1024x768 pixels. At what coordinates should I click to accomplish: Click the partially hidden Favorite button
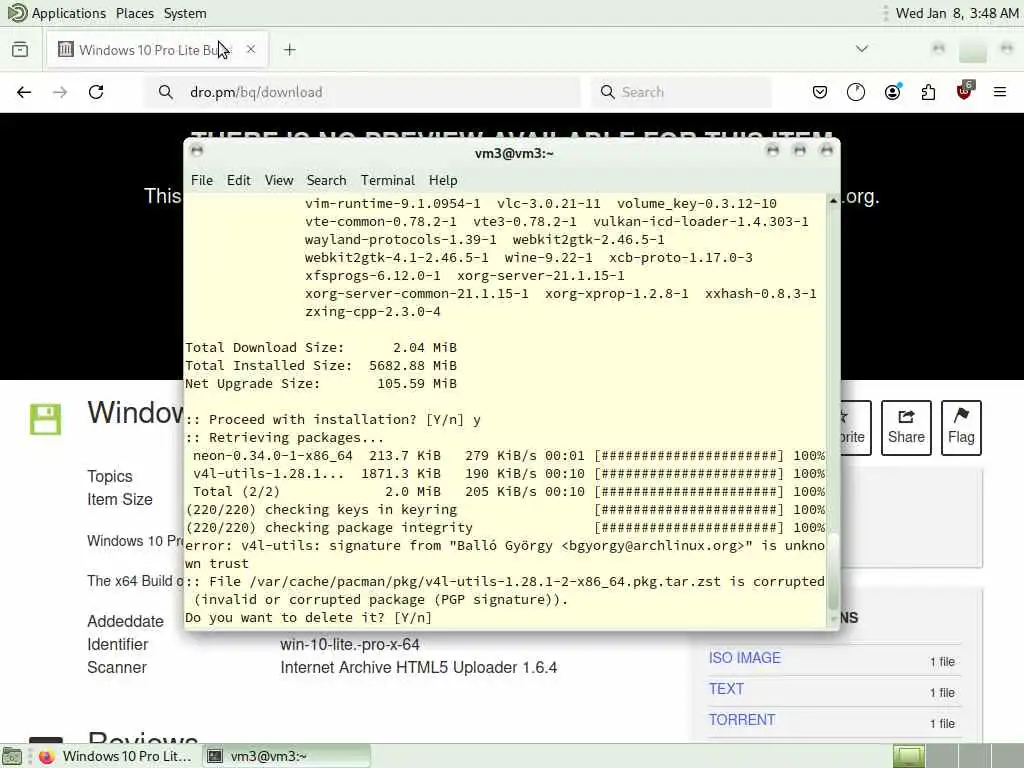(856, 428)
